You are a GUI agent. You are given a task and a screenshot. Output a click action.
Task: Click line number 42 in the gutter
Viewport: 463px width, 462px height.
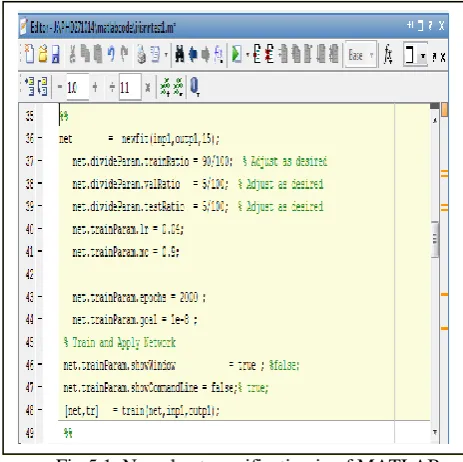point(30,274)
